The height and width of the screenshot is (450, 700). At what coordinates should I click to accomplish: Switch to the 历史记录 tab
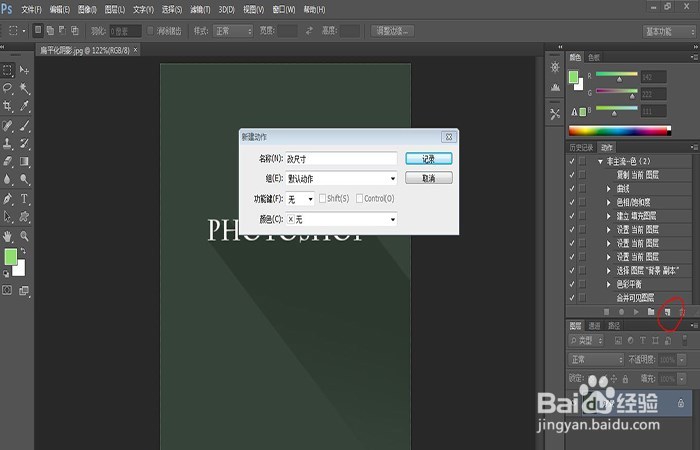click(x=581, y=147)
